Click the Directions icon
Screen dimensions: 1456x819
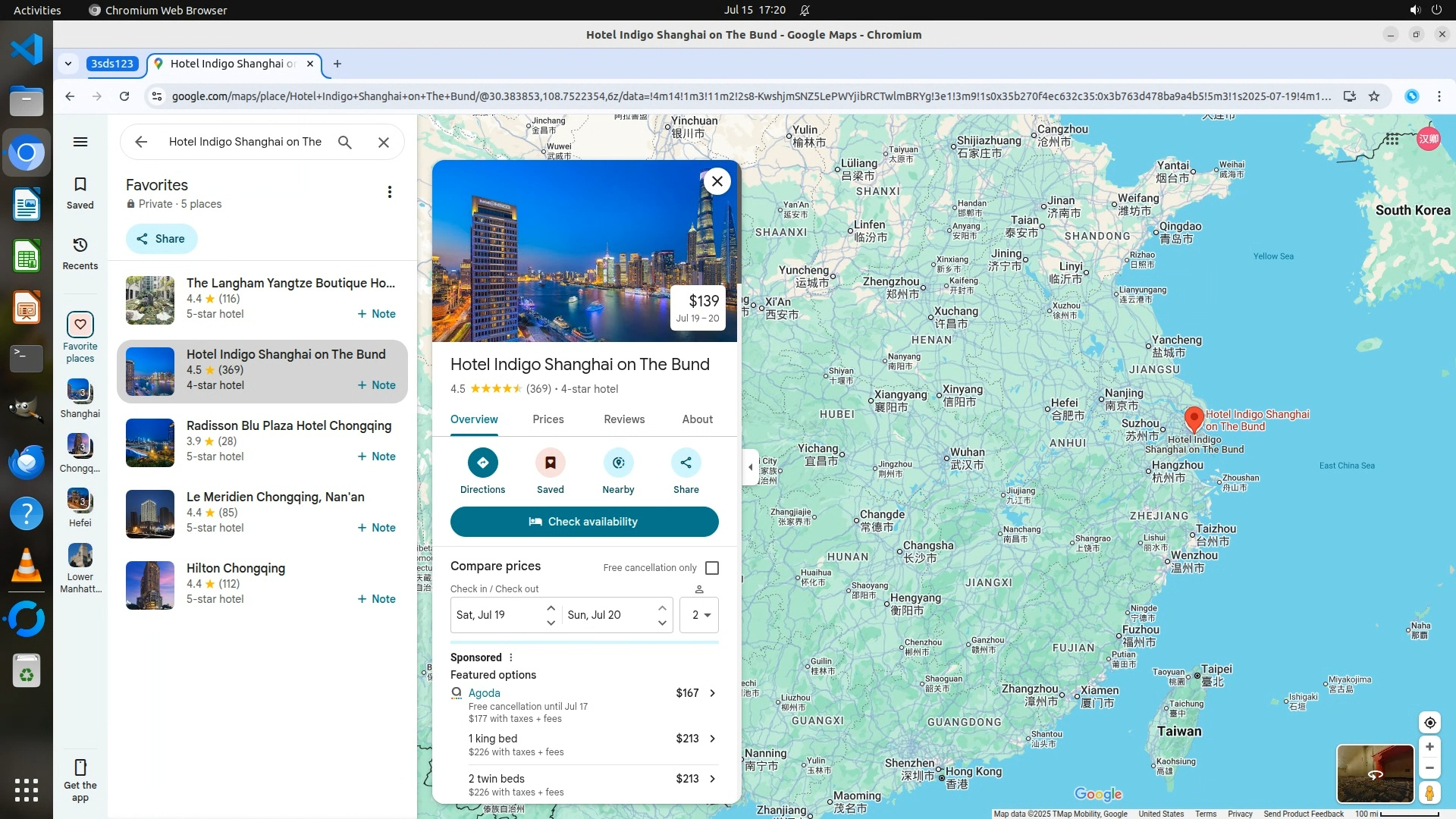(x=482, y=463)
